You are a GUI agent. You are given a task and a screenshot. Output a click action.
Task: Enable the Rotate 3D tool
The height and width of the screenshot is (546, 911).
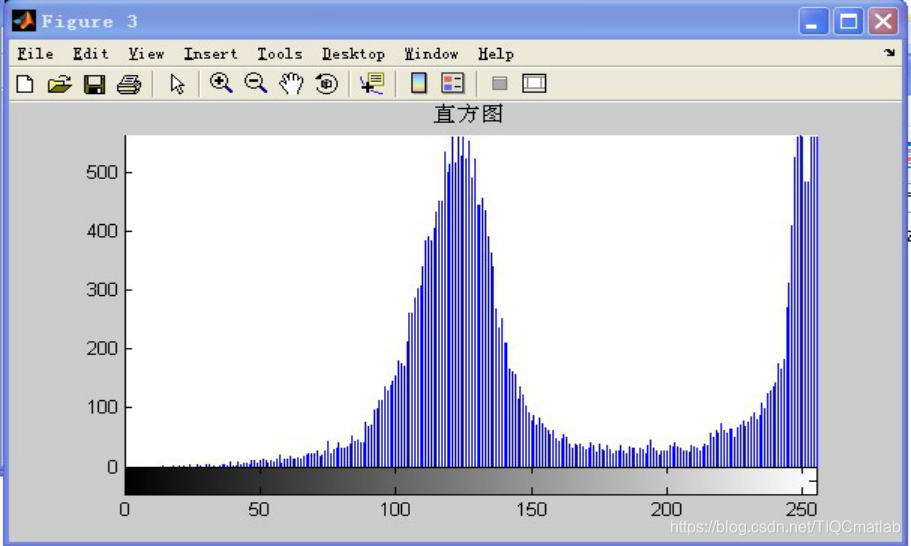pos(327,84)
